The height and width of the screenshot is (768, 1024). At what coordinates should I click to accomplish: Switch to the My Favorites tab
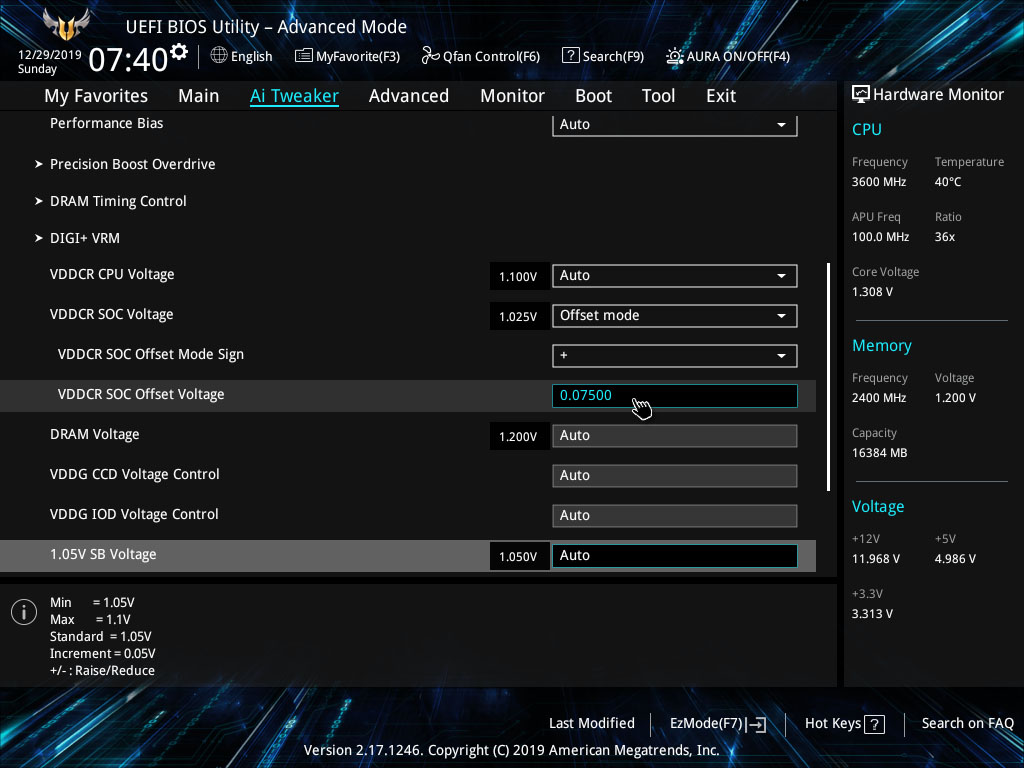(96, 96)
